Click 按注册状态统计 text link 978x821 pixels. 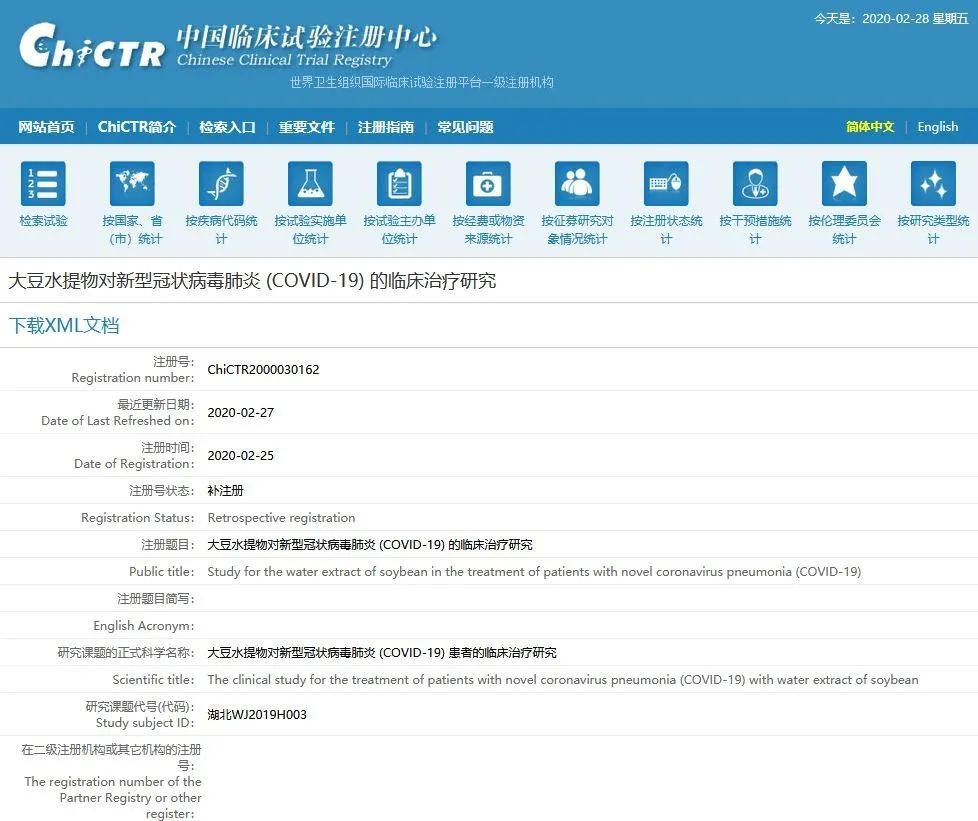[x=666, y=230]
